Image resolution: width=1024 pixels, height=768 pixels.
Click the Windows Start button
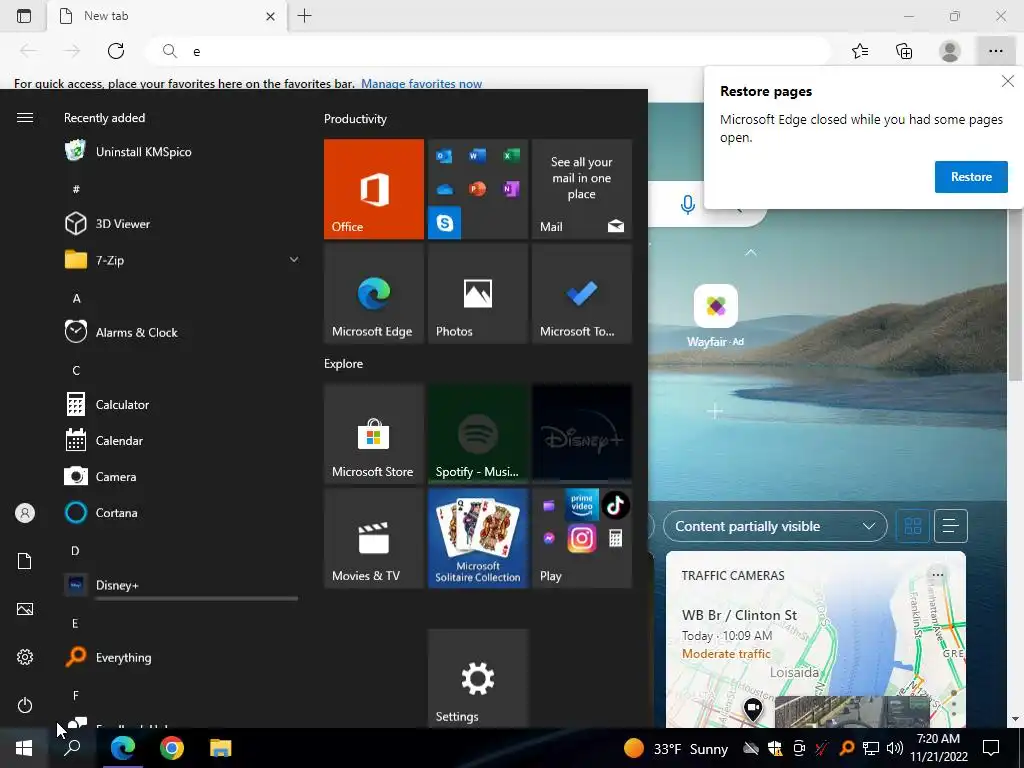click(24, 748)
